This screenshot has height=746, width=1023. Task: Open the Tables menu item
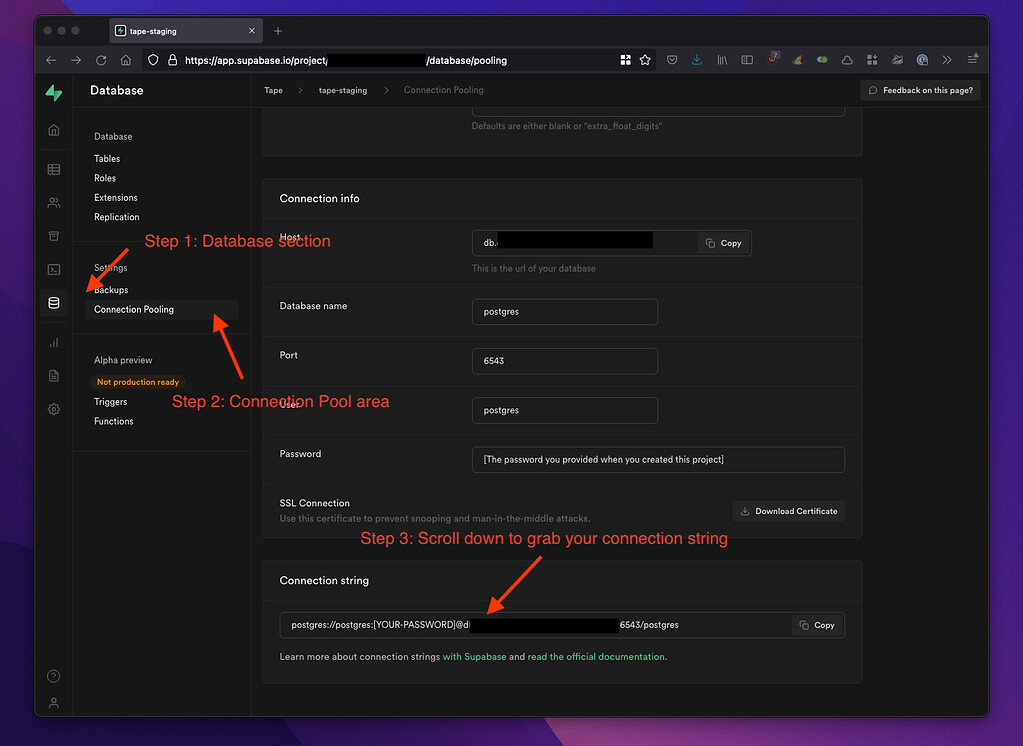pyautogui.click(x=107, y=159)
